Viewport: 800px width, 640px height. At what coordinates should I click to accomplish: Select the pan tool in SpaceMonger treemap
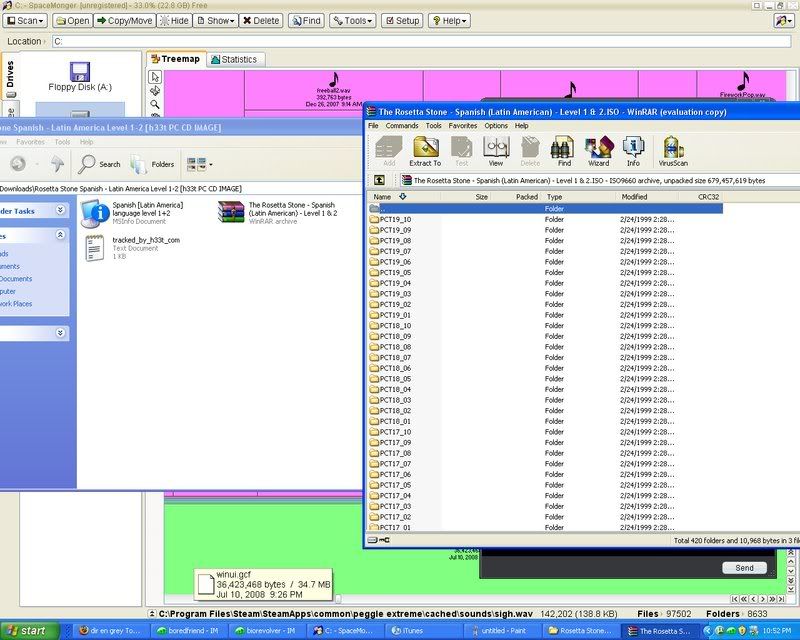coord(155,90)
